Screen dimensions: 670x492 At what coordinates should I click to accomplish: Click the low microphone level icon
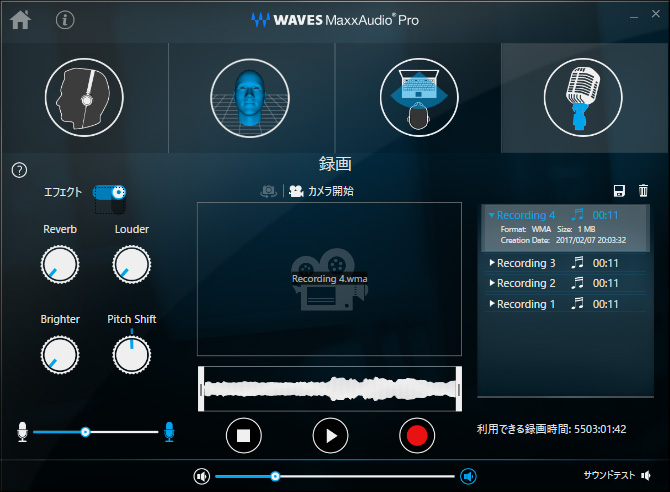point(22,432)
